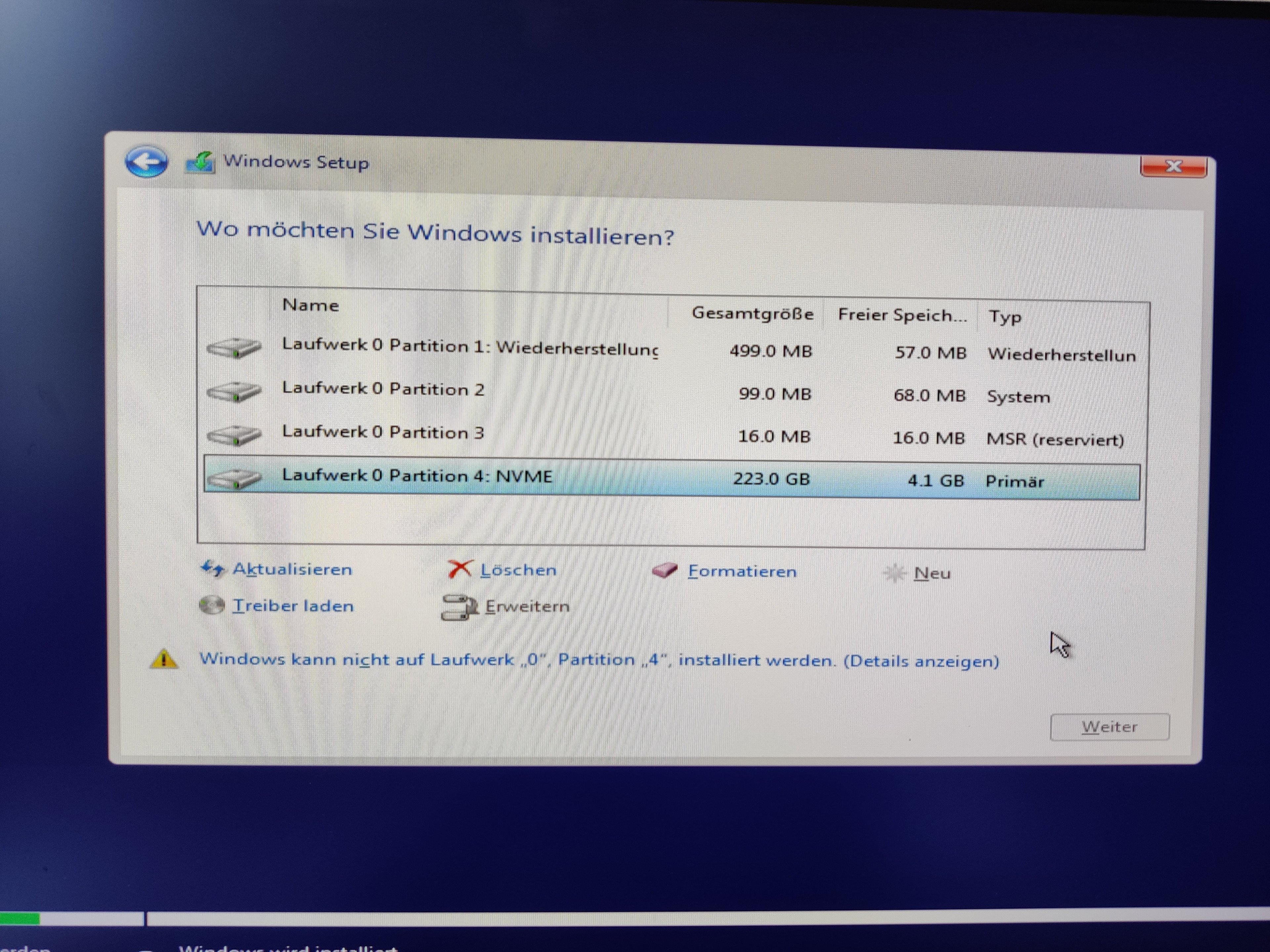Screen dimensions: 1270x952
Task: Click the Aktualisieren refresh icon
Action: [x=212, y=569]
